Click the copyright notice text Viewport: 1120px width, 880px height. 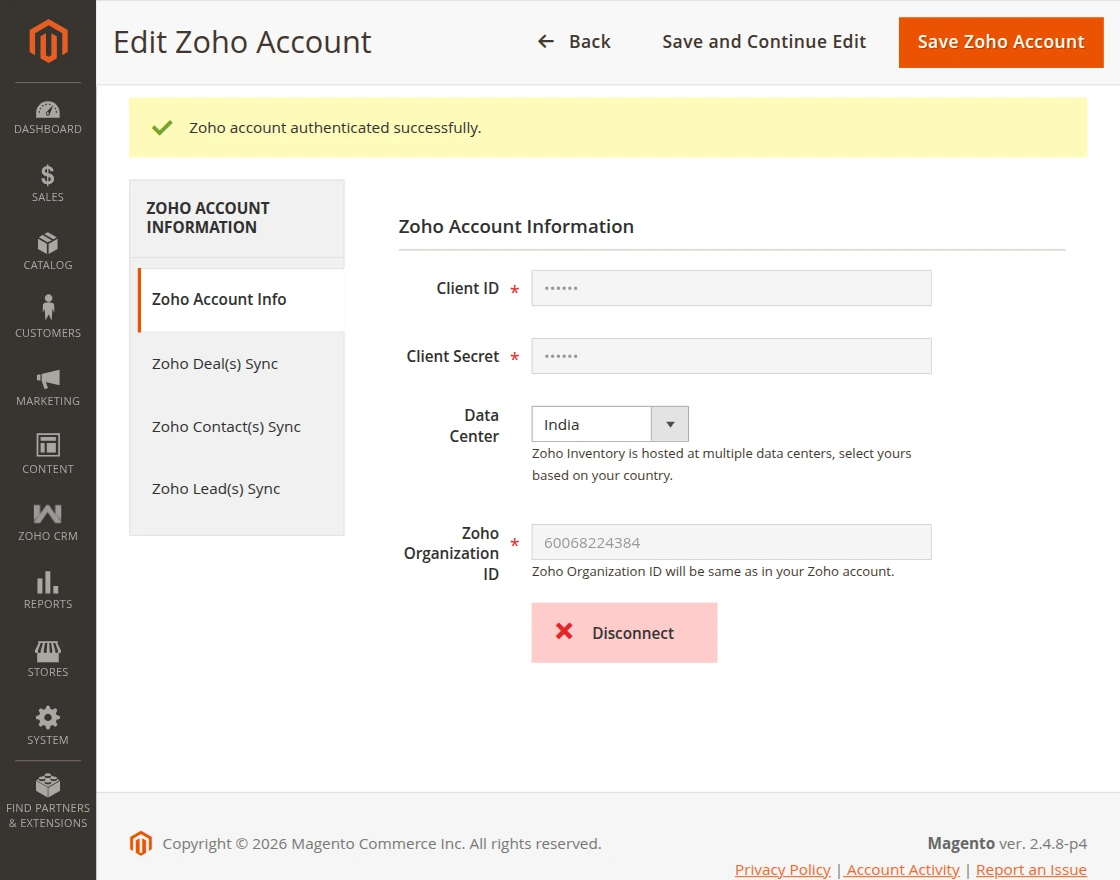(x=381, y=844)
